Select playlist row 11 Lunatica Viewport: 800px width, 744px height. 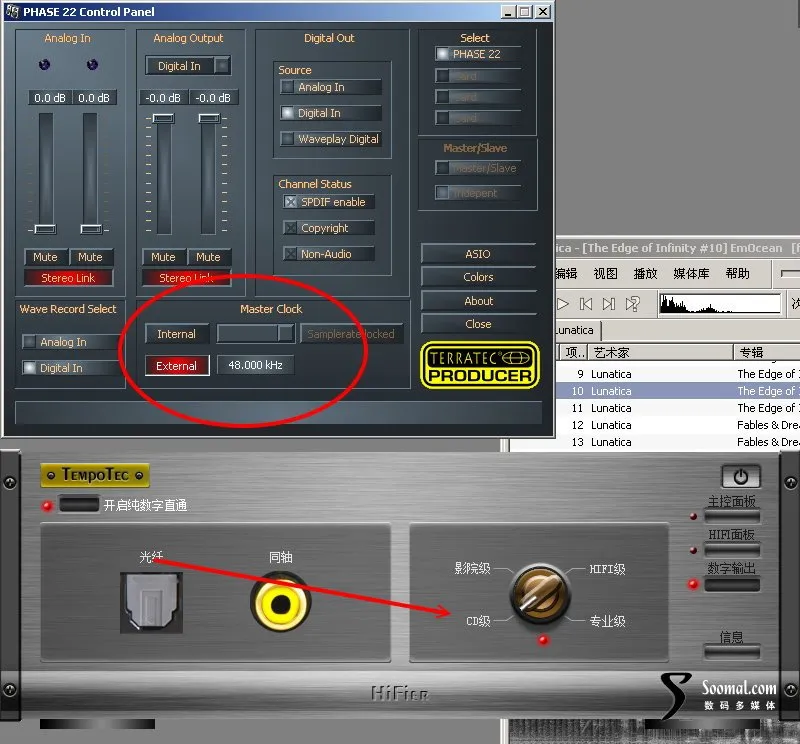coord(678,408)
